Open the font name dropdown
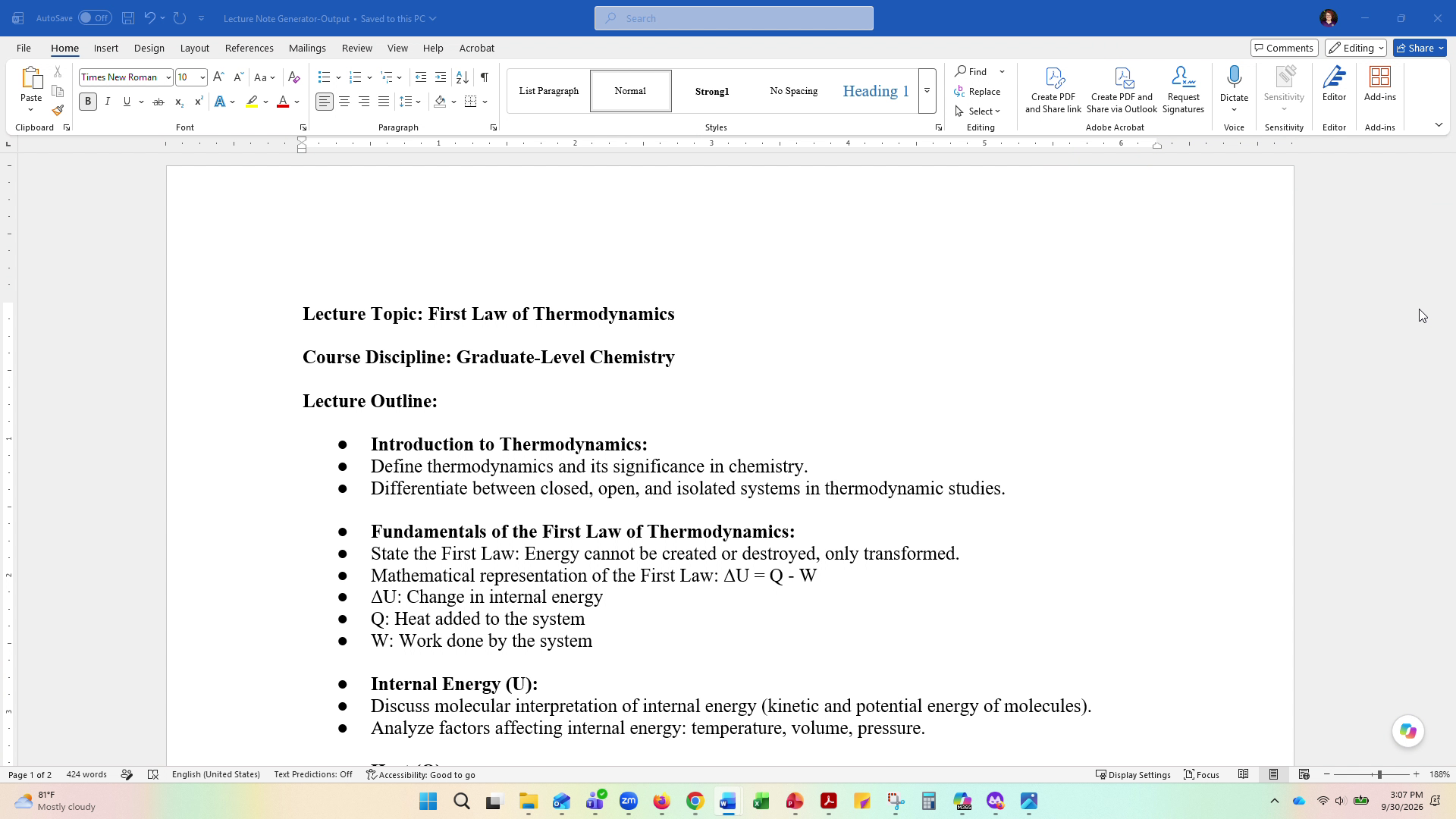 [x=168, y=77]
